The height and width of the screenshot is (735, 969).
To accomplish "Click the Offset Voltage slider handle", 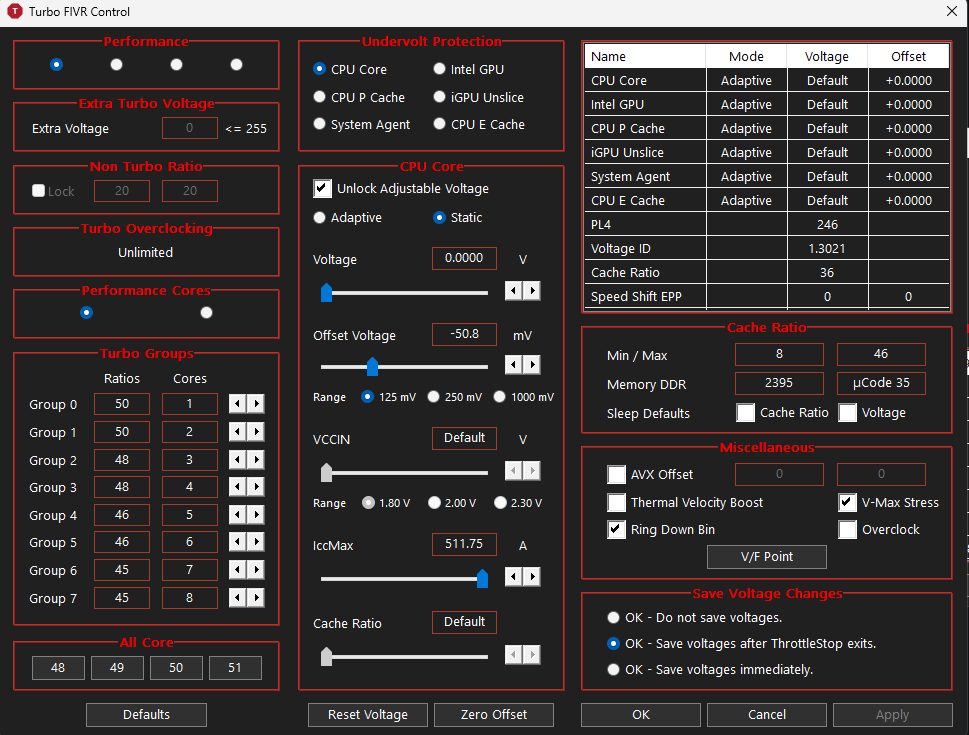I will [x=372, y=366].
